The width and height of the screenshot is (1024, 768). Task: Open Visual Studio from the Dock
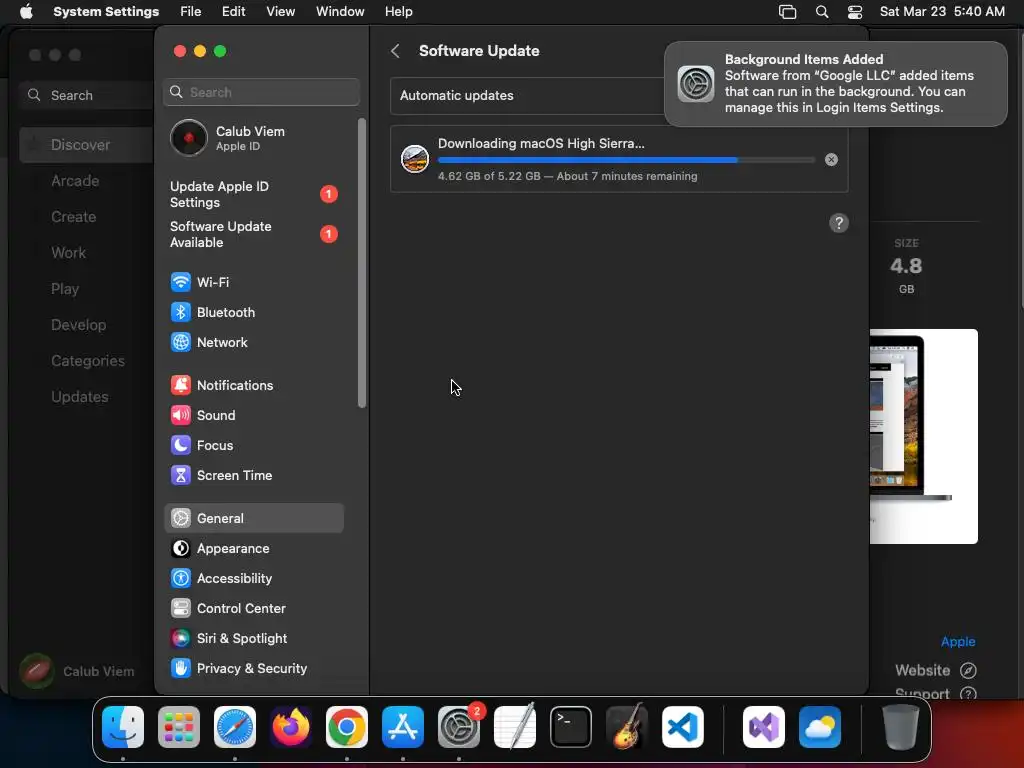click(764, 727)
